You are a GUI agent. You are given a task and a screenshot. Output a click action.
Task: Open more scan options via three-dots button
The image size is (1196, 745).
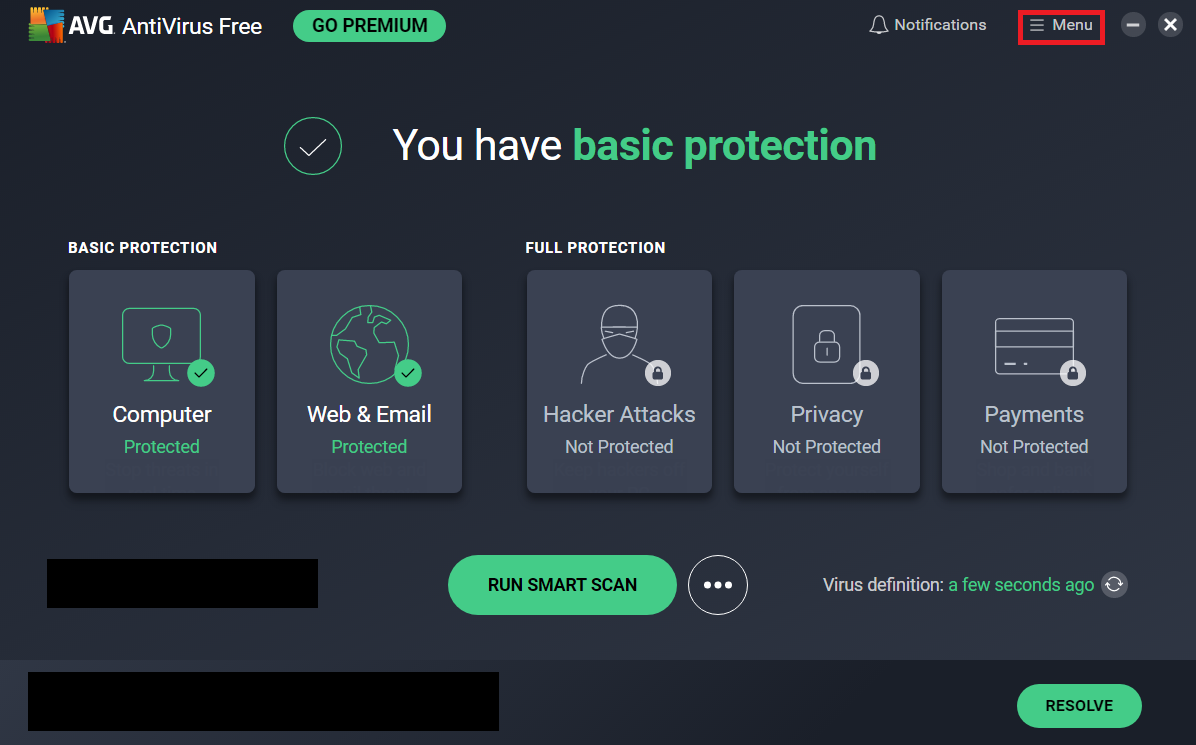718,585
